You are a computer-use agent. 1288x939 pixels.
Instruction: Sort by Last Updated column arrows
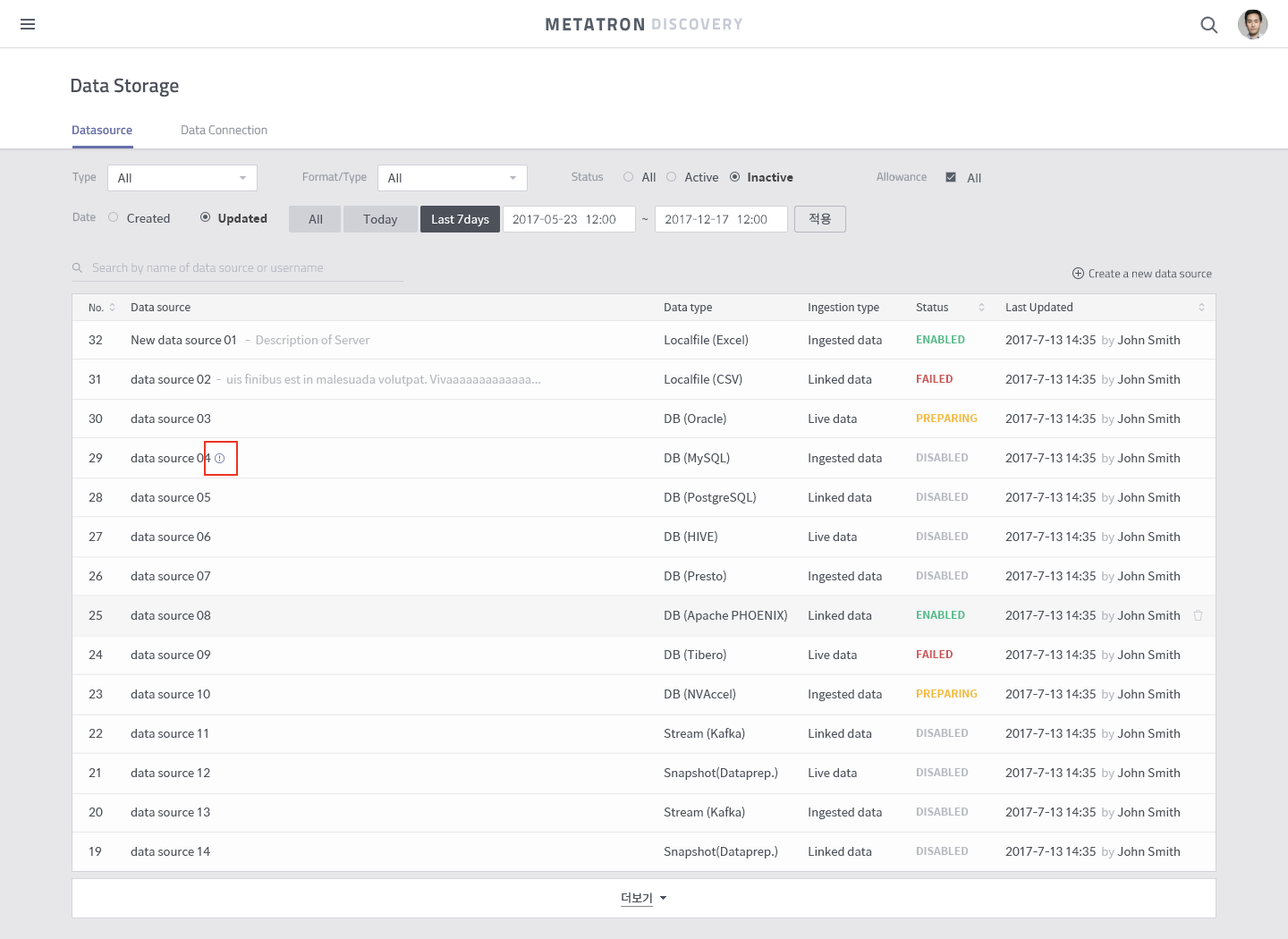coord(1201,308)
